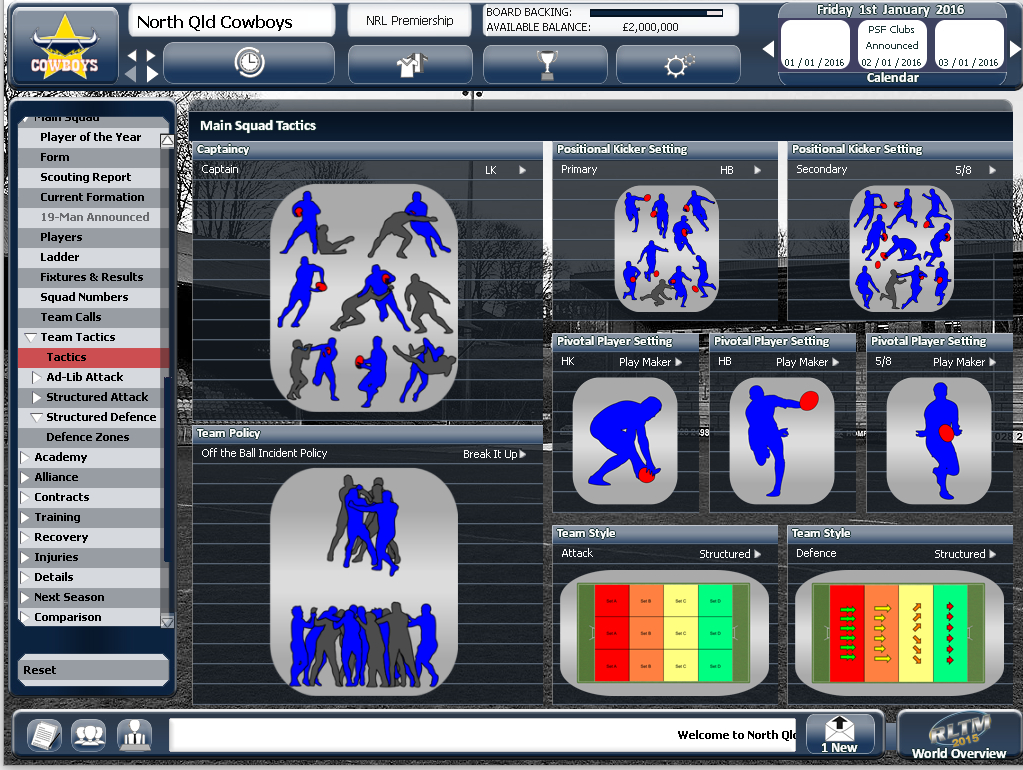
Task: Click the left calendar navigation arrow
Action: tap(768, 46)
